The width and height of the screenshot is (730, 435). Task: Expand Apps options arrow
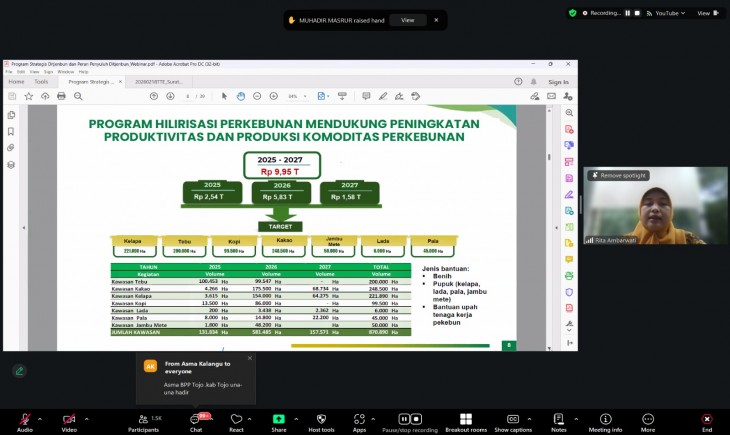click(373, 419)
